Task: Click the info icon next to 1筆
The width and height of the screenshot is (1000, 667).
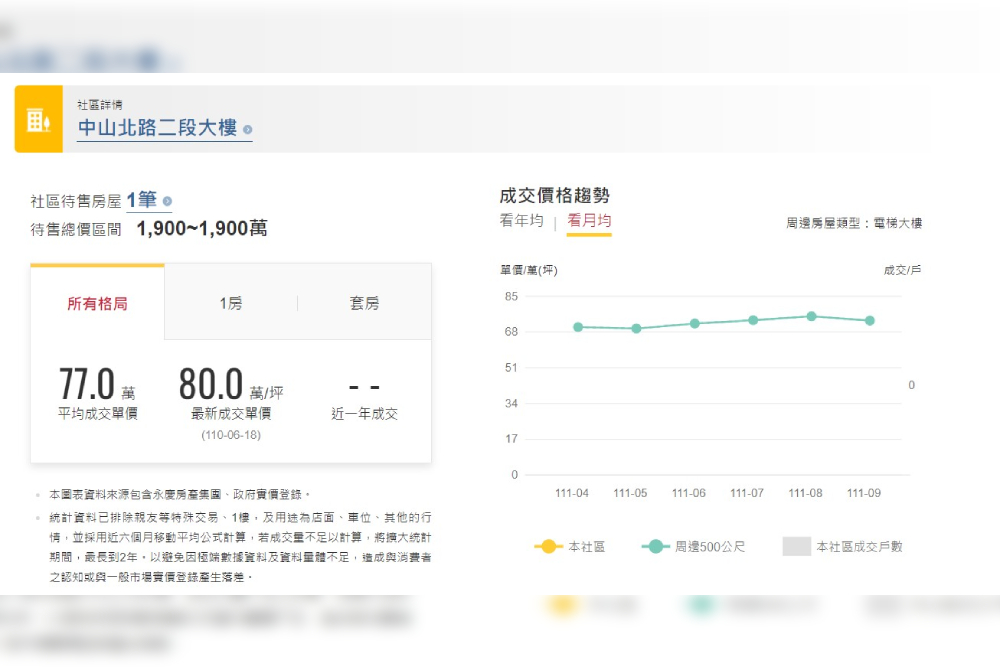Action: (167, 201)
